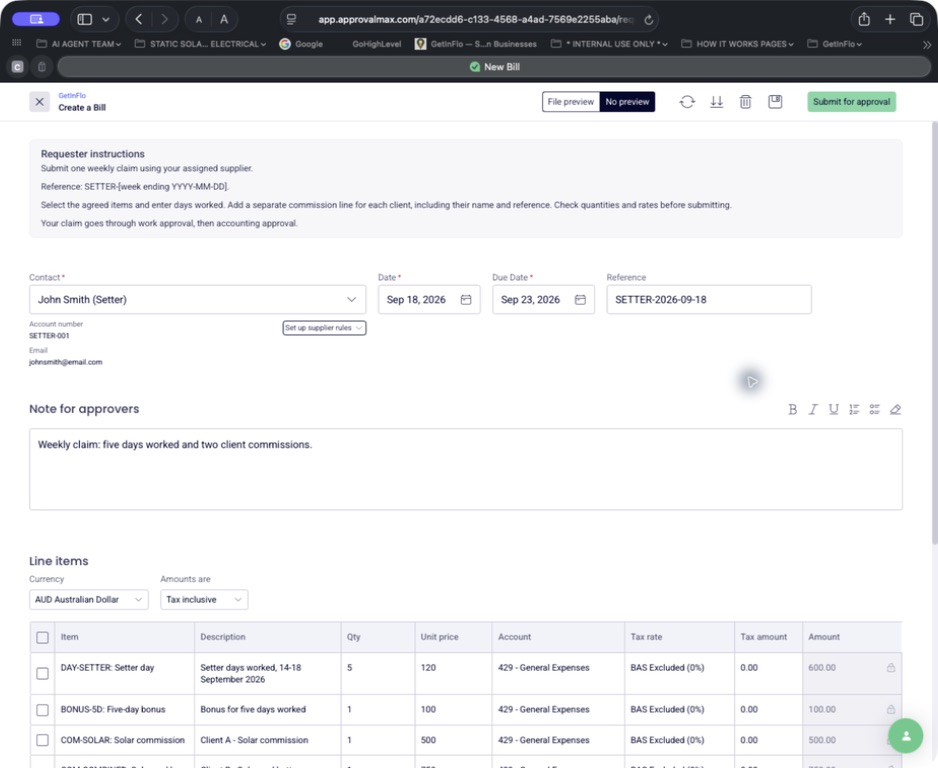The image size is (938, 768).
Task: Switch to File preview
Action: [x=570, y=102]
